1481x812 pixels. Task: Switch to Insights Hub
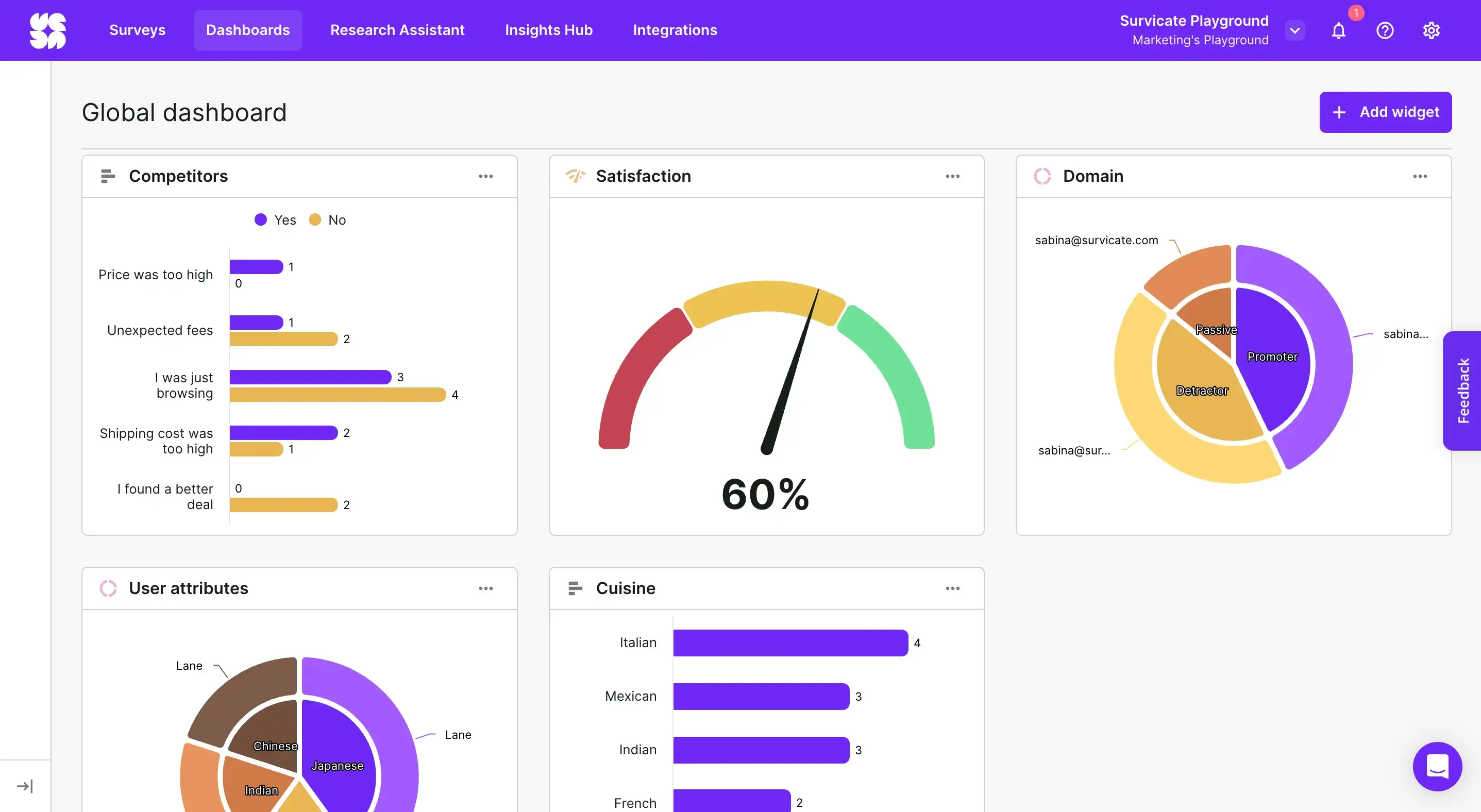point(548,30)
